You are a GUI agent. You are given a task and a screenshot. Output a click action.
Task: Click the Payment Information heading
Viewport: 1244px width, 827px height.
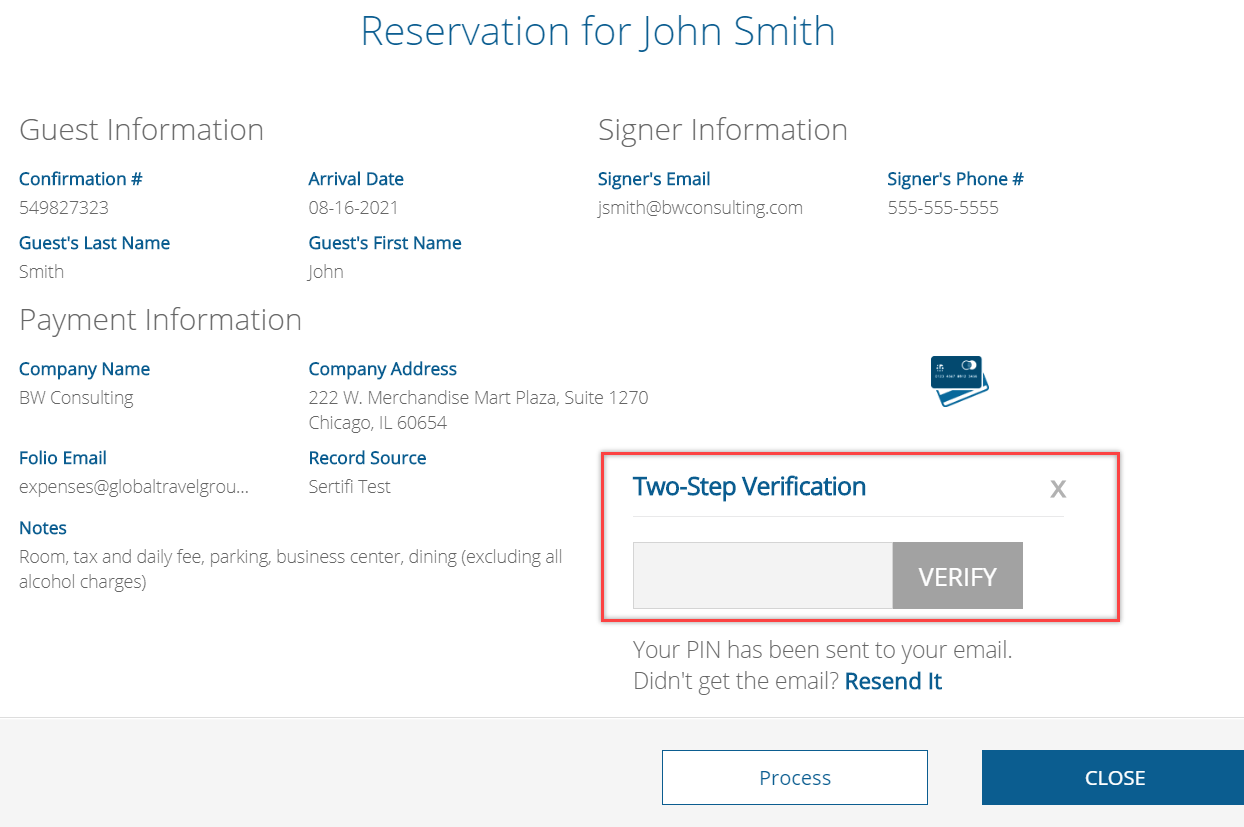pyautogui.click(x=161, y=320)
